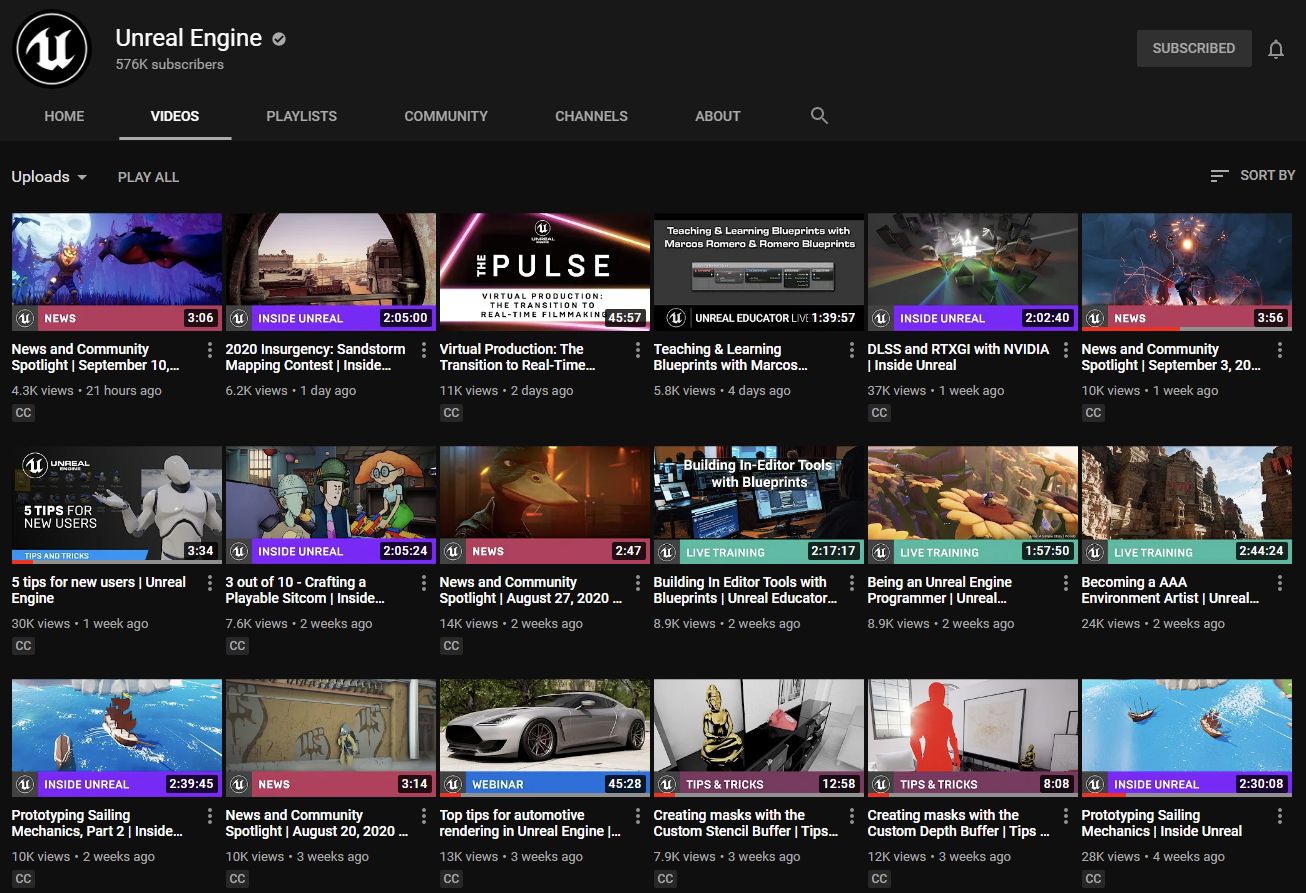Toggle the Subscribed button

coord(1193,48)
